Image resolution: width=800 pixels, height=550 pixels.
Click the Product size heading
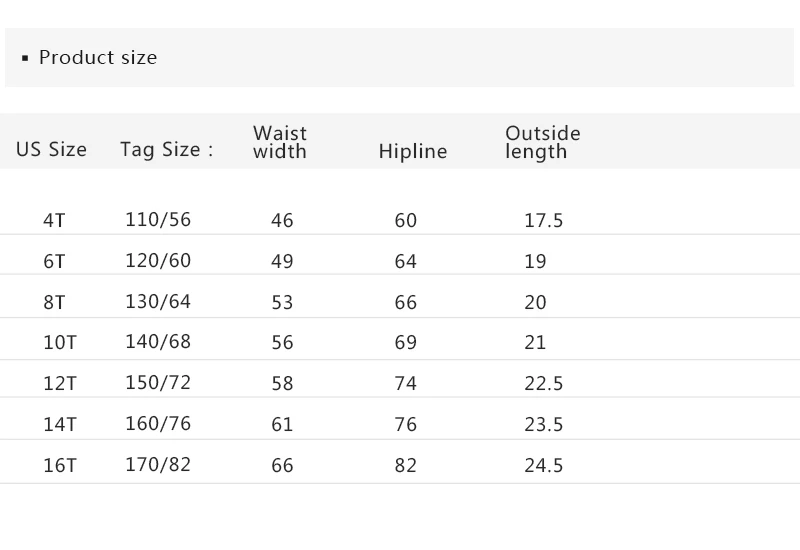[x=97, y=58]
